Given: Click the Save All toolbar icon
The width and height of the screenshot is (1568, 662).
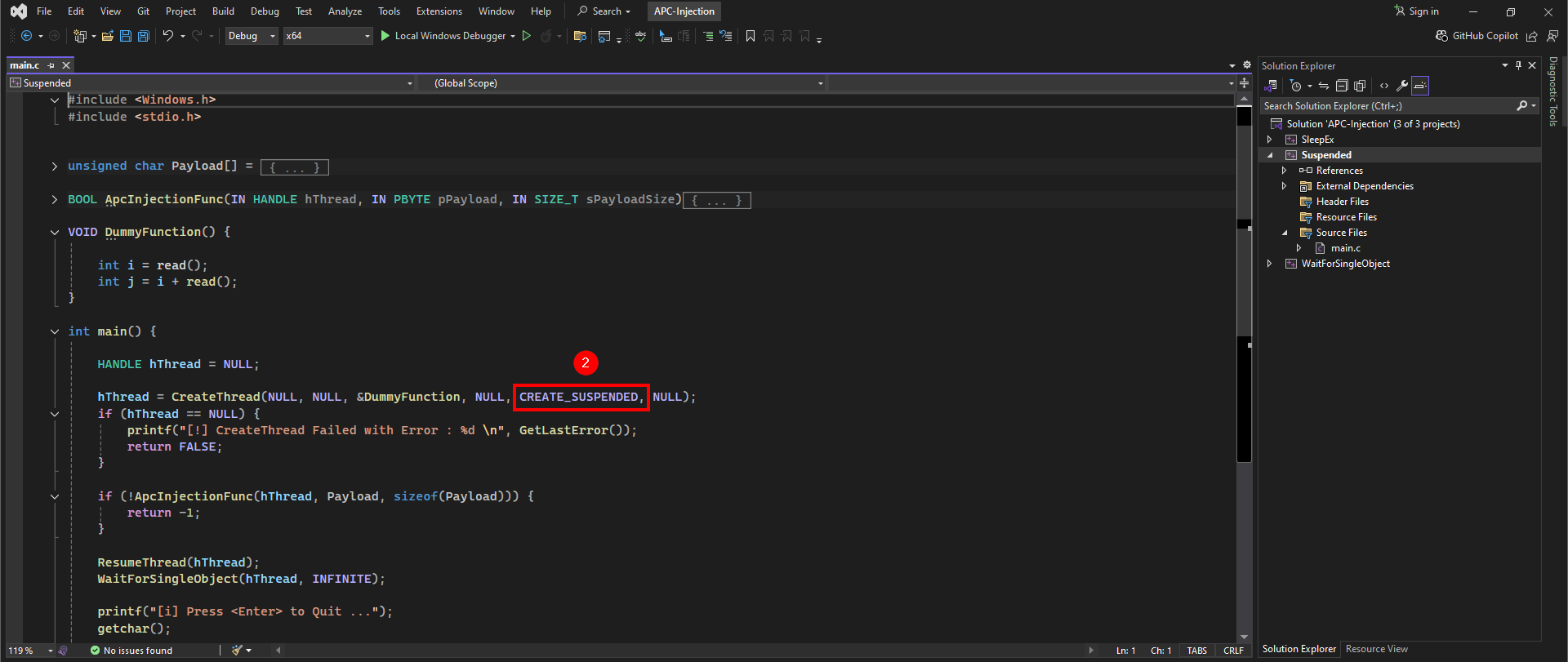Looking at the screenshot, I should [x=144, y=36].
